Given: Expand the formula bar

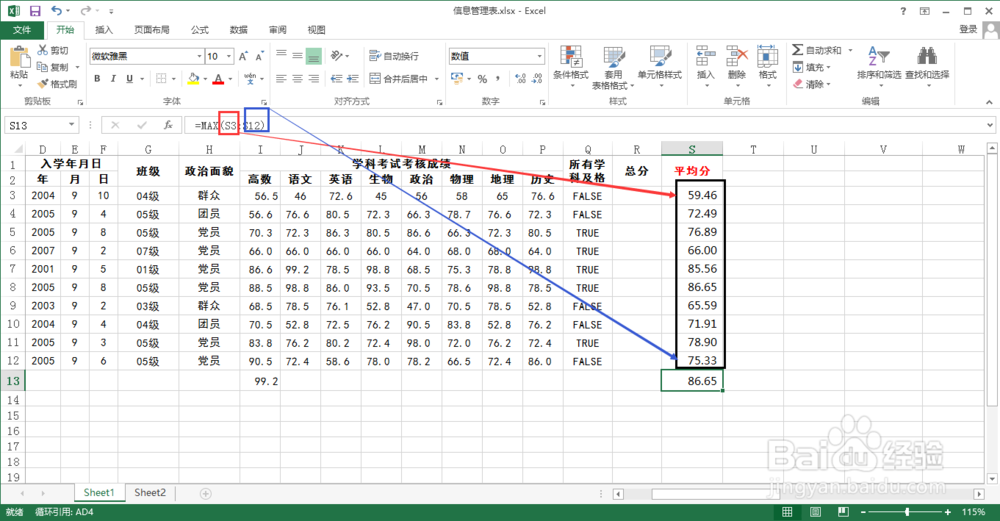Looking at the screenshot, I should [x=989, y=125].
